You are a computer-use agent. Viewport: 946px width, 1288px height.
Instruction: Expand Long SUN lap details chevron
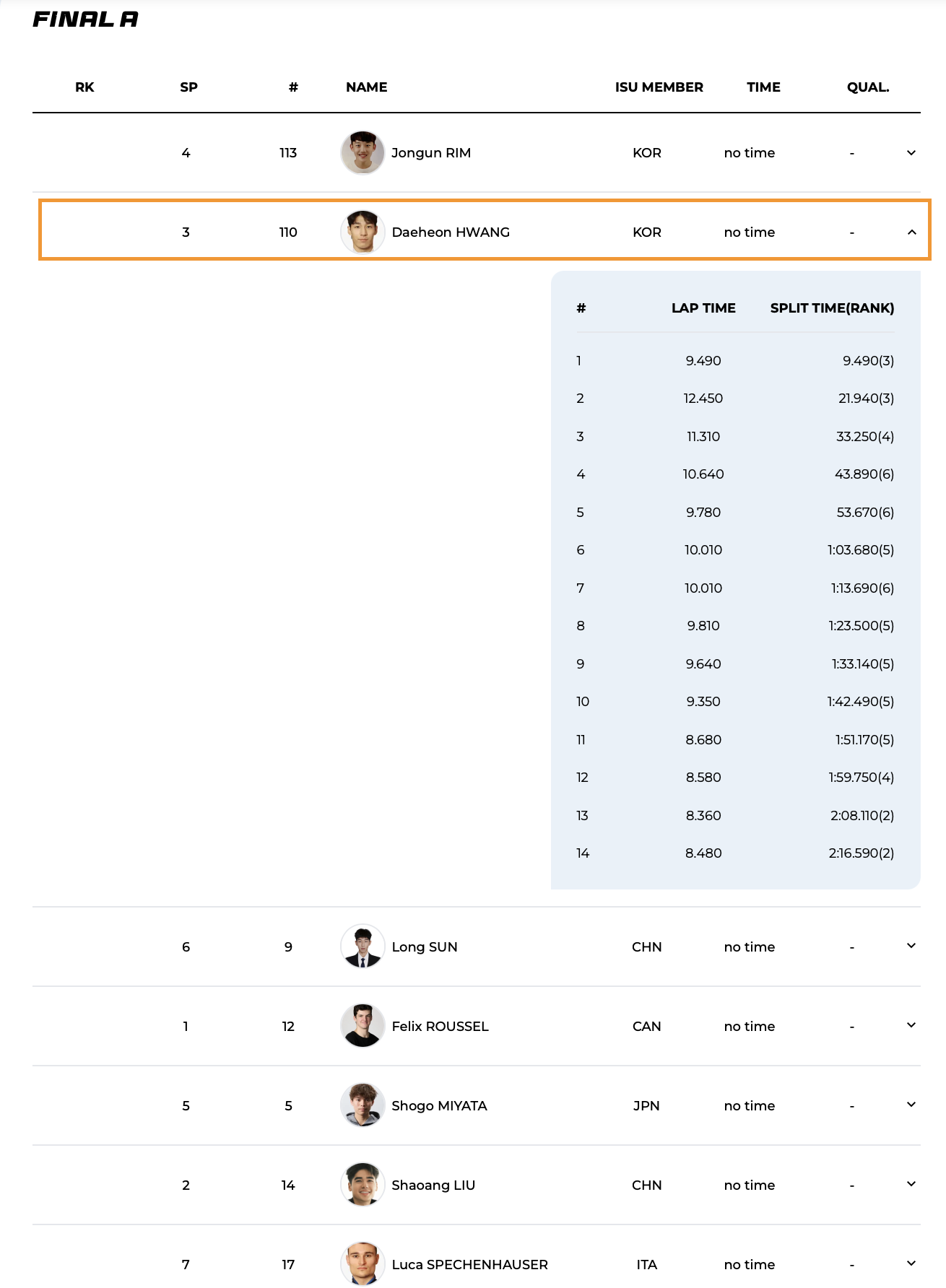pyautogui.click(x=911, y=946)
